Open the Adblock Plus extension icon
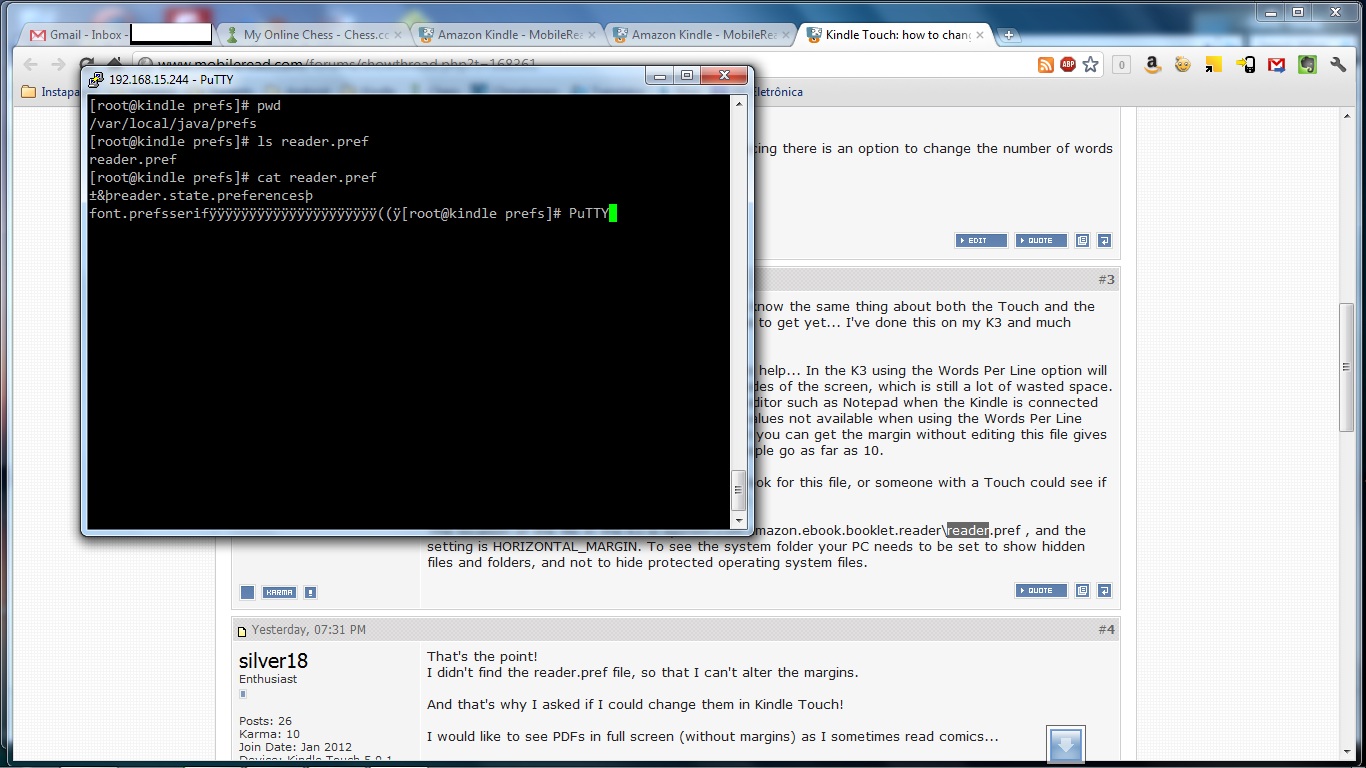 (x=1068, y=65)
